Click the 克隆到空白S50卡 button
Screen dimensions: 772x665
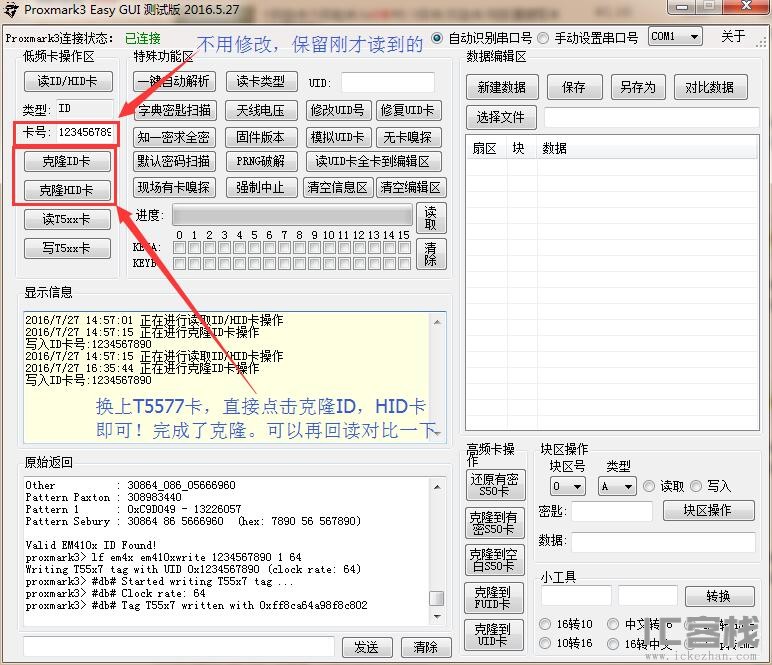tap(494, 560)
